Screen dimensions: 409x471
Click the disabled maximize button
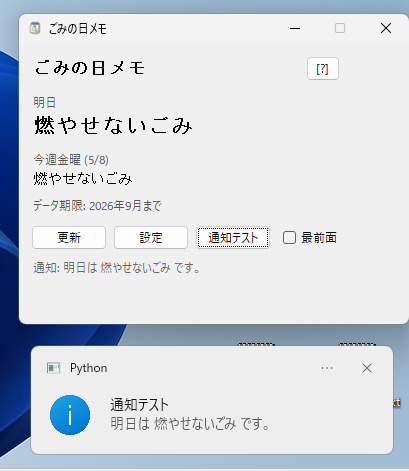(x=340, y=28)
